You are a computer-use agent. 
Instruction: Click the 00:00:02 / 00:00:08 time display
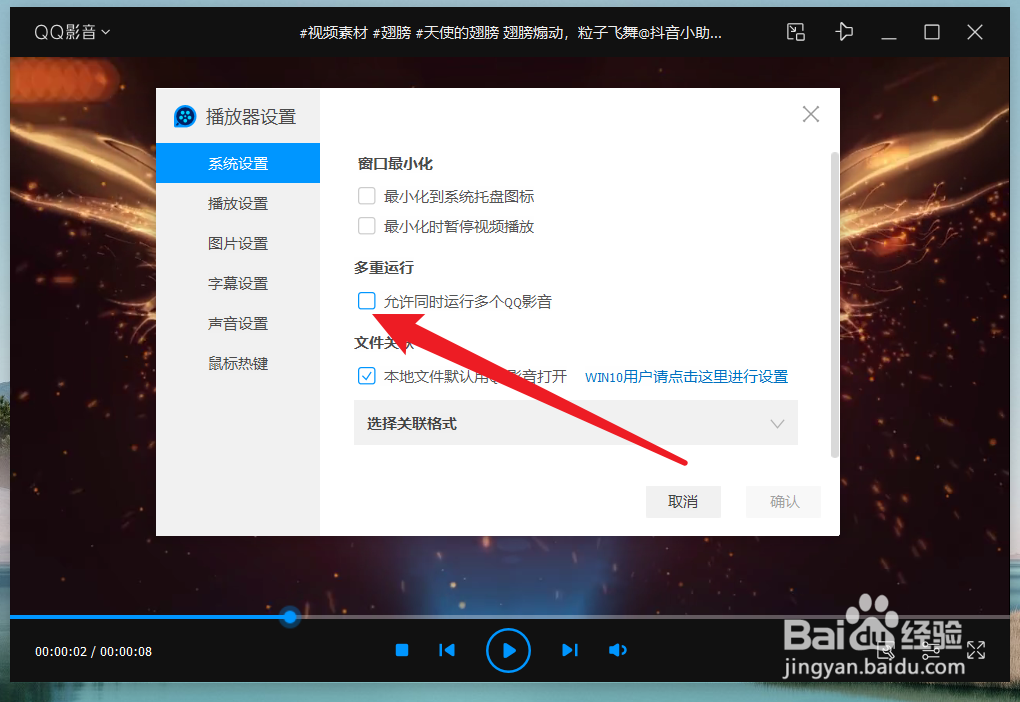coord(93,651)
